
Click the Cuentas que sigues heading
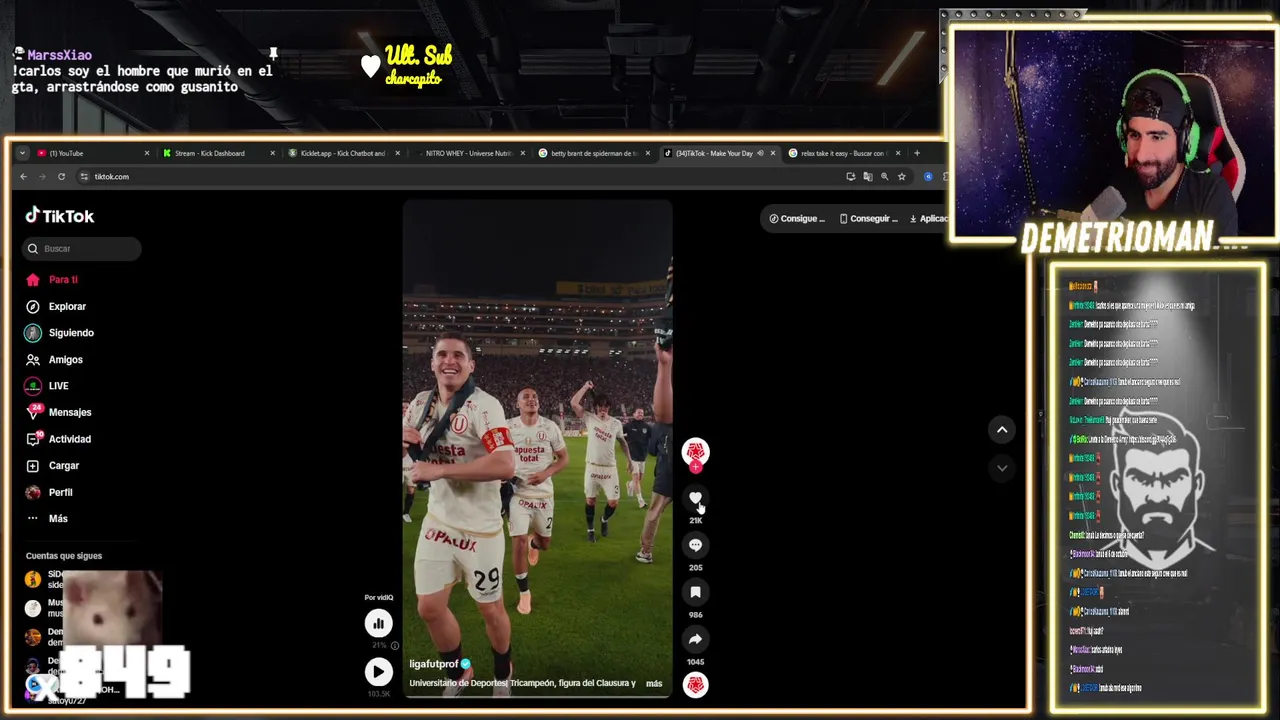click(64, 556)
